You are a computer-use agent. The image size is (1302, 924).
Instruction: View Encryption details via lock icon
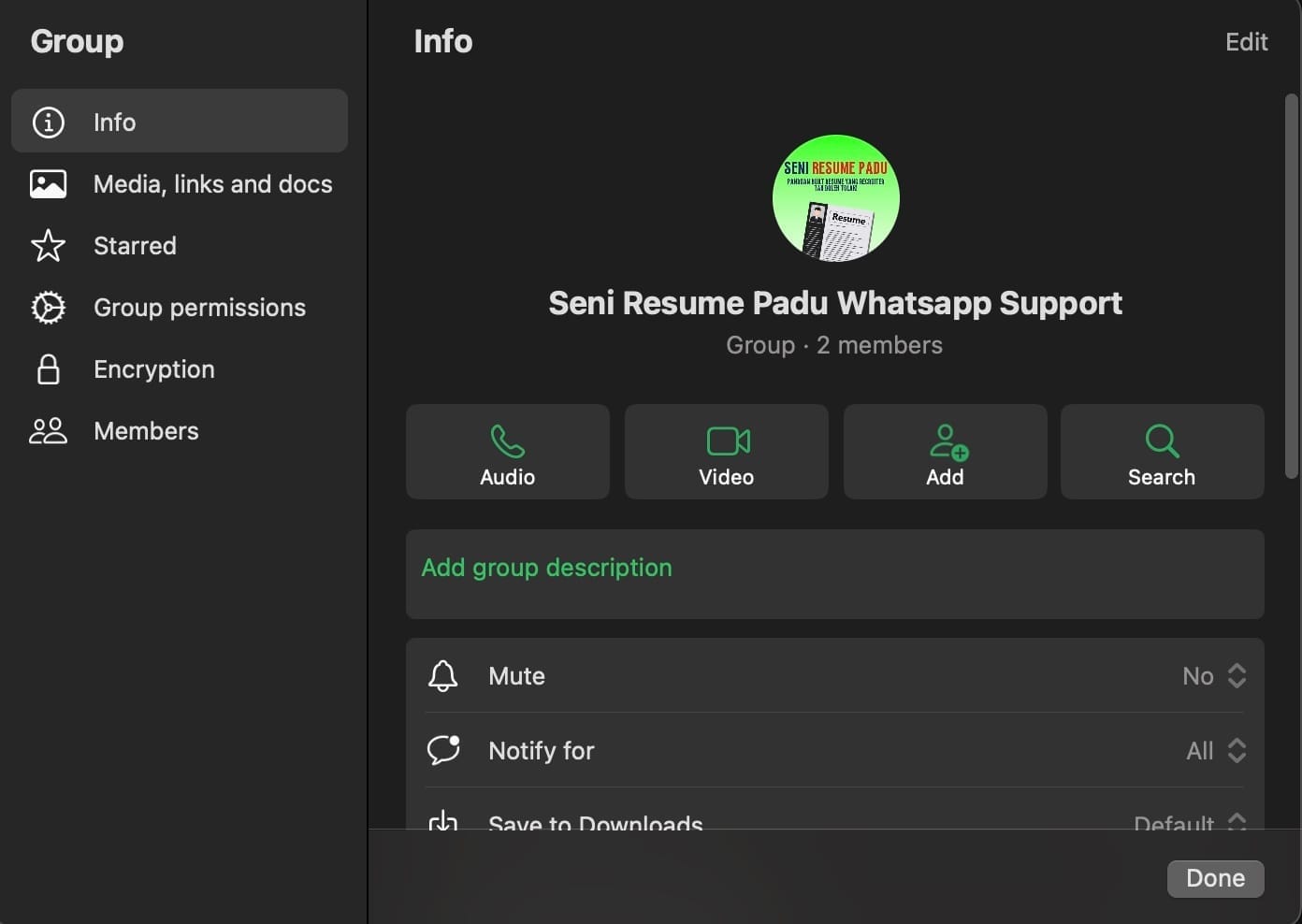[x=49, y=369]
